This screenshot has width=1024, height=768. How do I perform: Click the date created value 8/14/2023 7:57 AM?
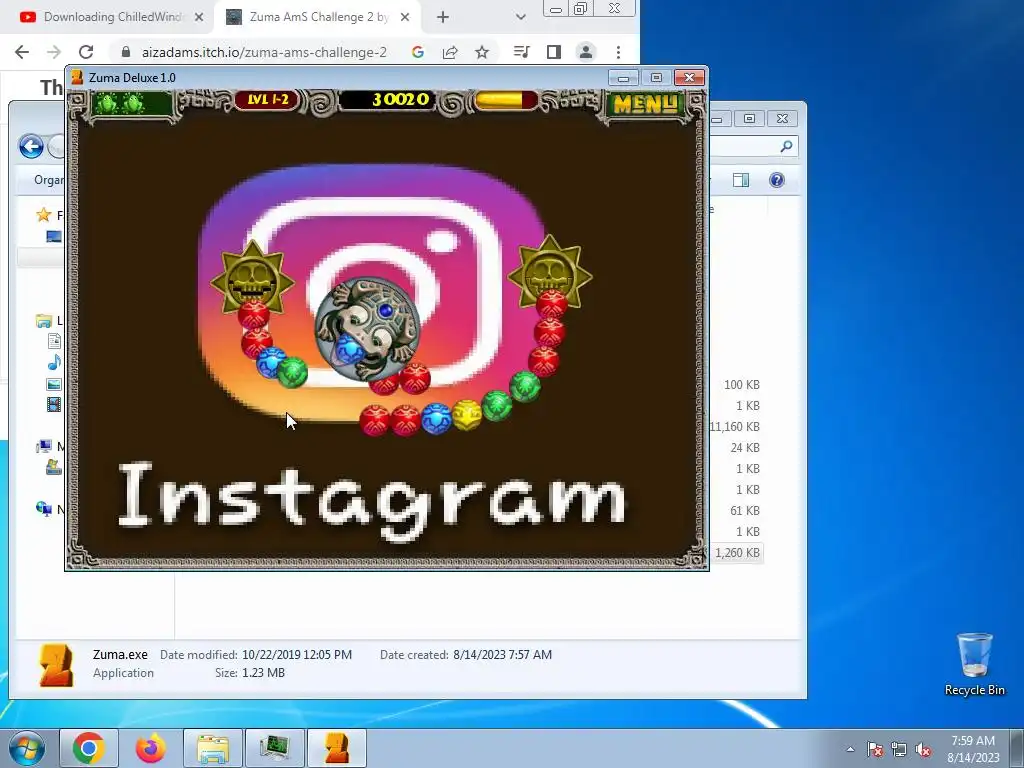tap(502, 654)
